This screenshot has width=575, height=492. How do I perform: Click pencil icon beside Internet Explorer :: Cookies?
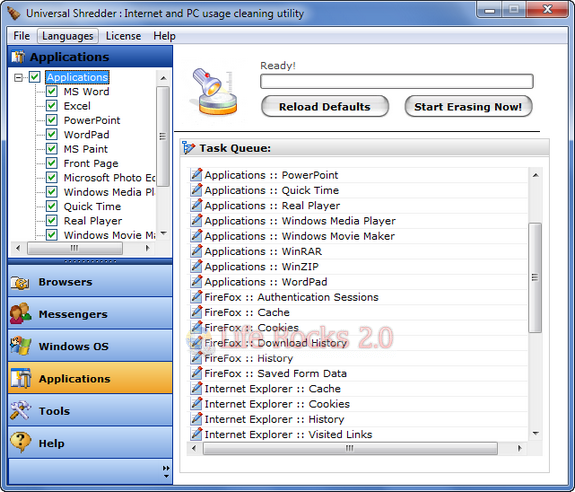tap(196, 404)
